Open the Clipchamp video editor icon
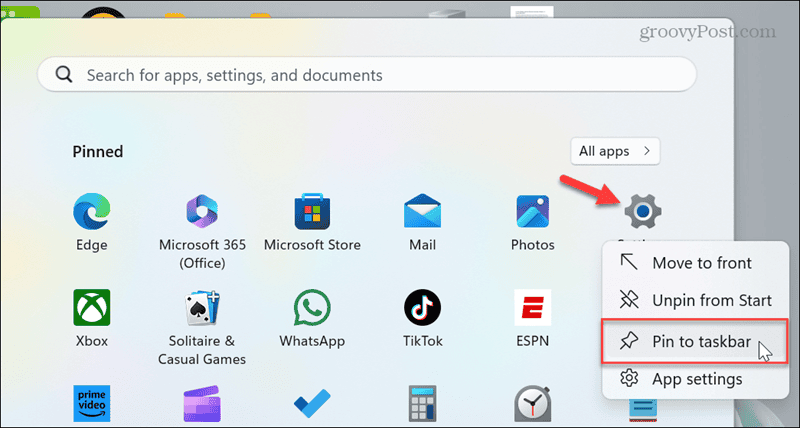This screenshot has width=800, height=429. point(202,403)
